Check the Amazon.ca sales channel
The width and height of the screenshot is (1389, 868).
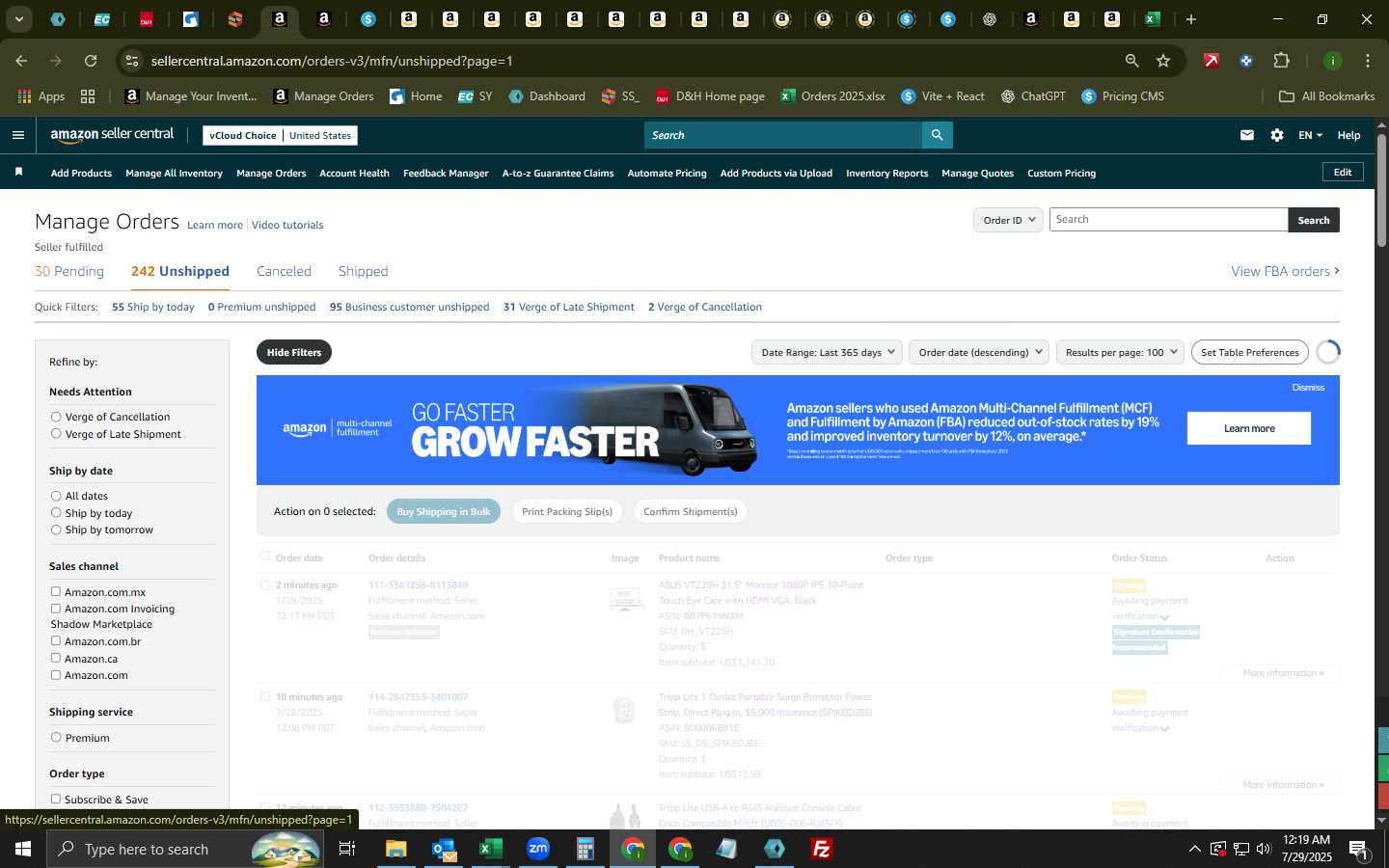pyautogui.click(x=56, y=659)
